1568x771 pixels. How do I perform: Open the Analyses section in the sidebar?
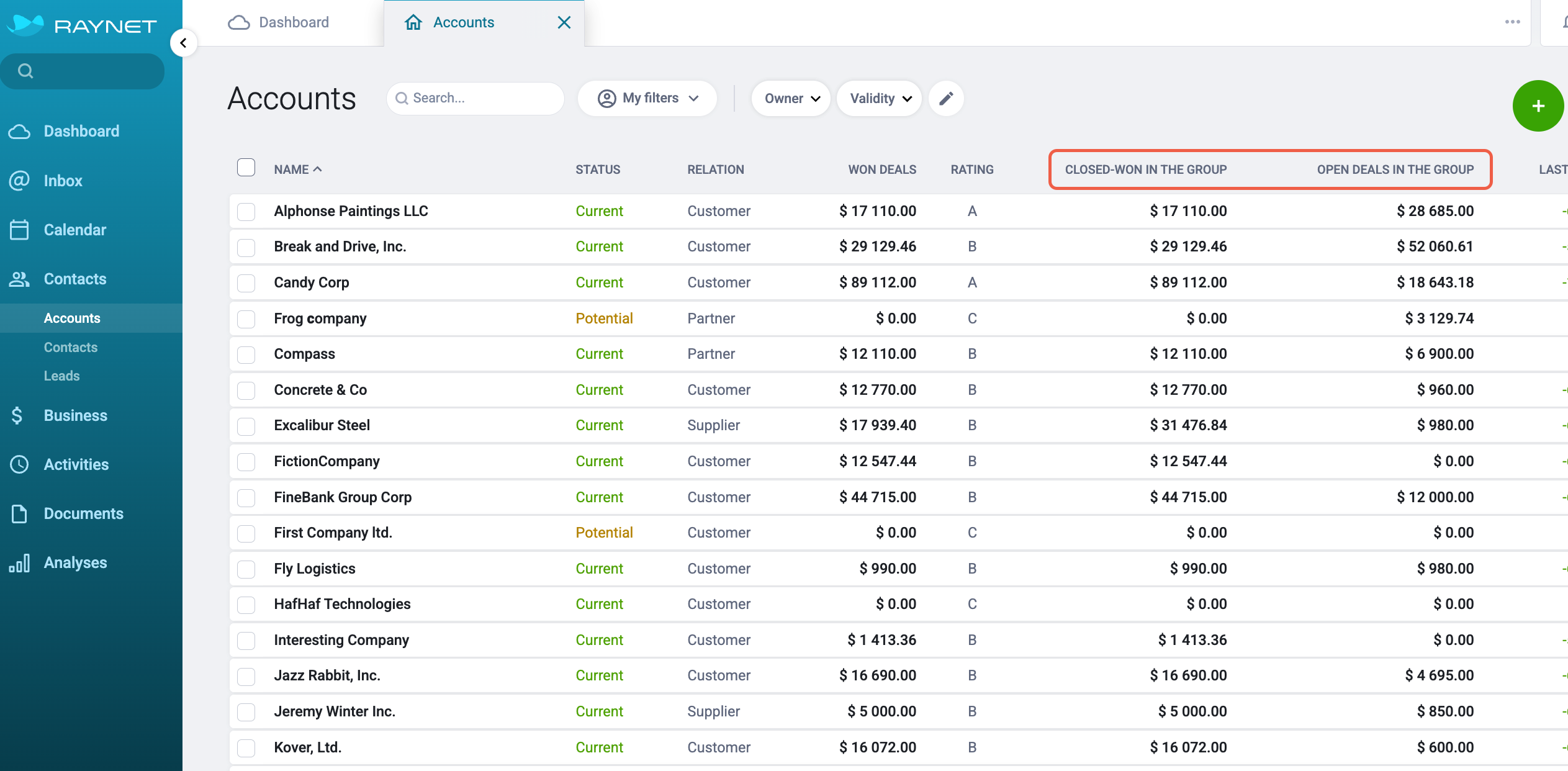(75, 562)
